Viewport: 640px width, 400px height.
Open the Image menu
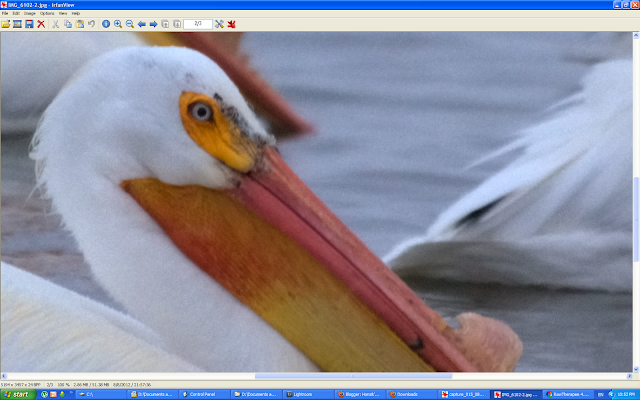point(29,13)
